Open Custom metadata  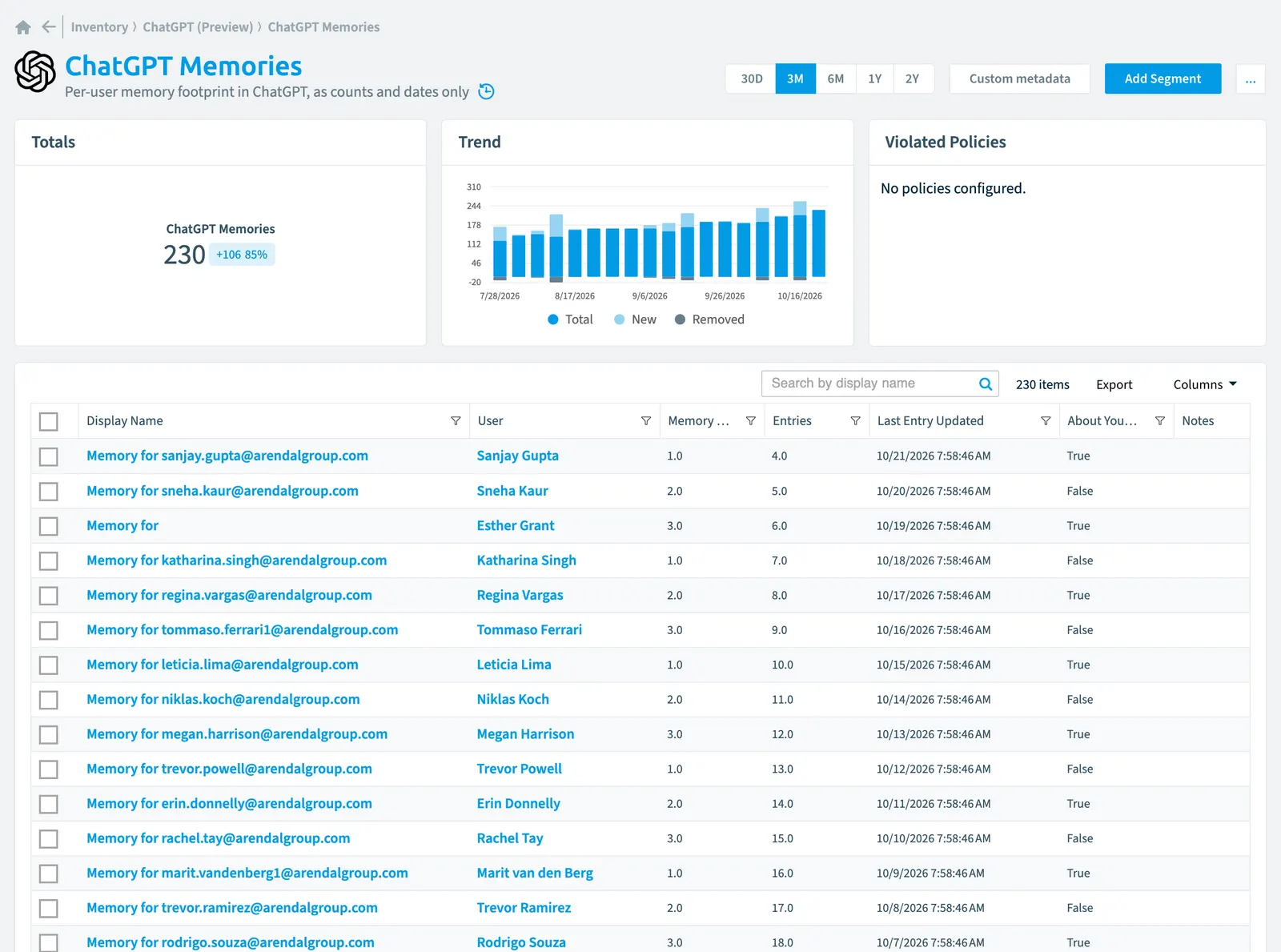tap(1019, 78)
